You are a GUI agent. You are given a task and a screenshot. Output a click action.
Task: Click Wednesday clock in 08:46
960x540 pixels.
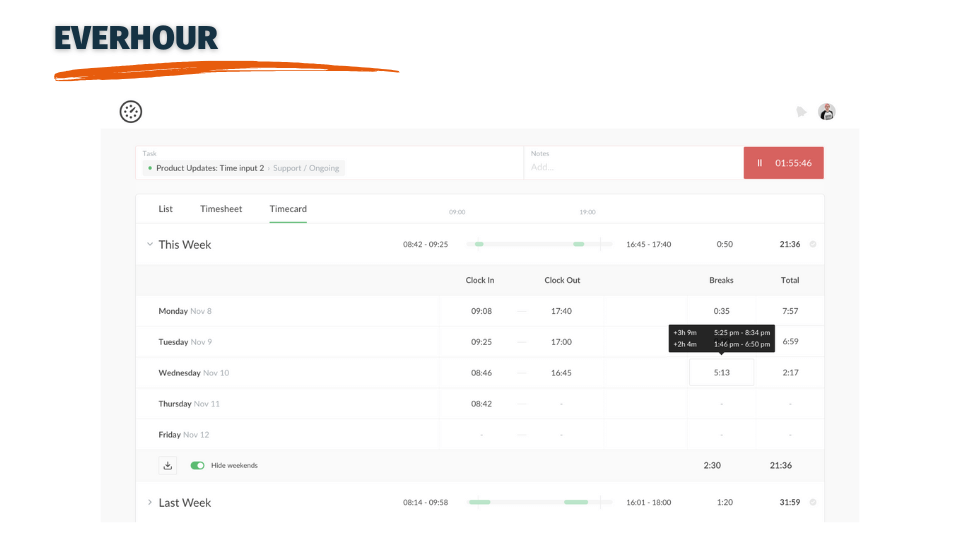(x=481, y=372)
